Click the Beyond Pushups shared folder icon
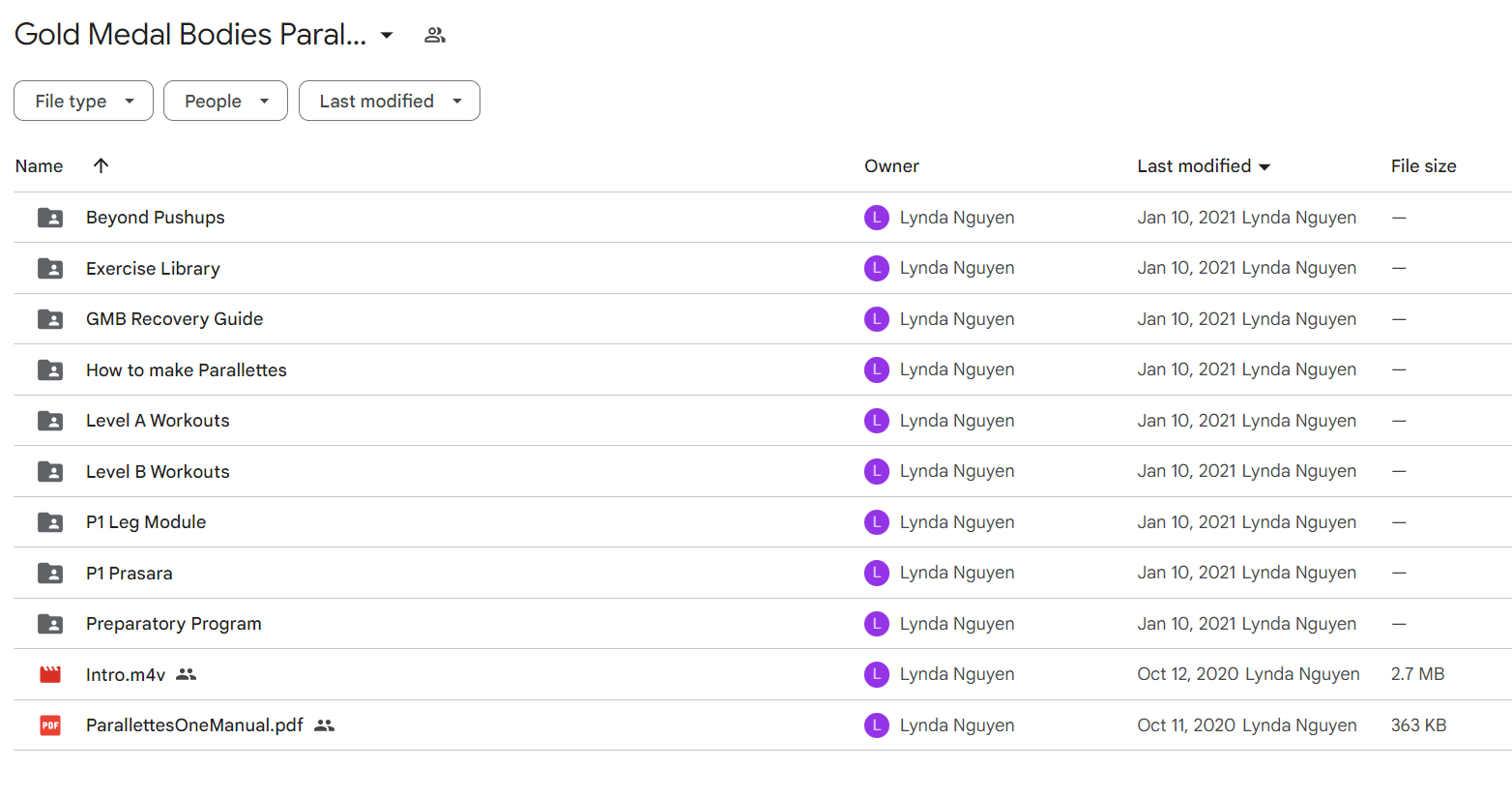The height and width of the screenshot is (798, 1512). pos(50,218)
